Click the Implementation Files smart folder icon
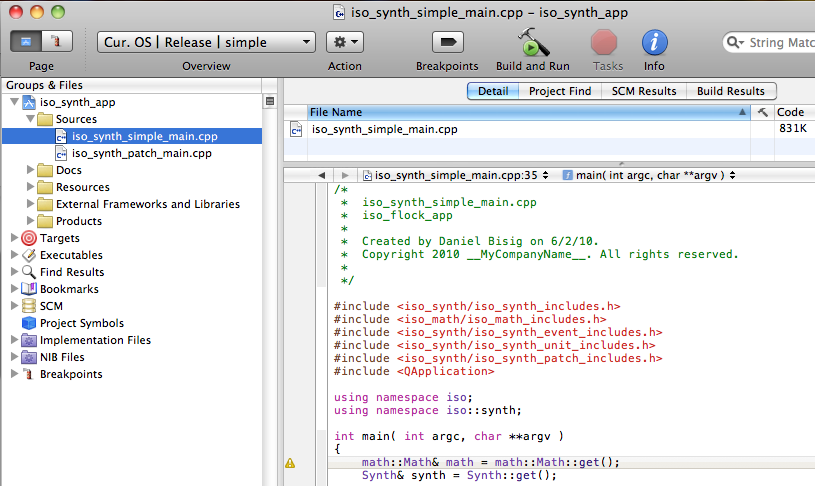Viewport: 815px width, 486px height. coord(29,340)
